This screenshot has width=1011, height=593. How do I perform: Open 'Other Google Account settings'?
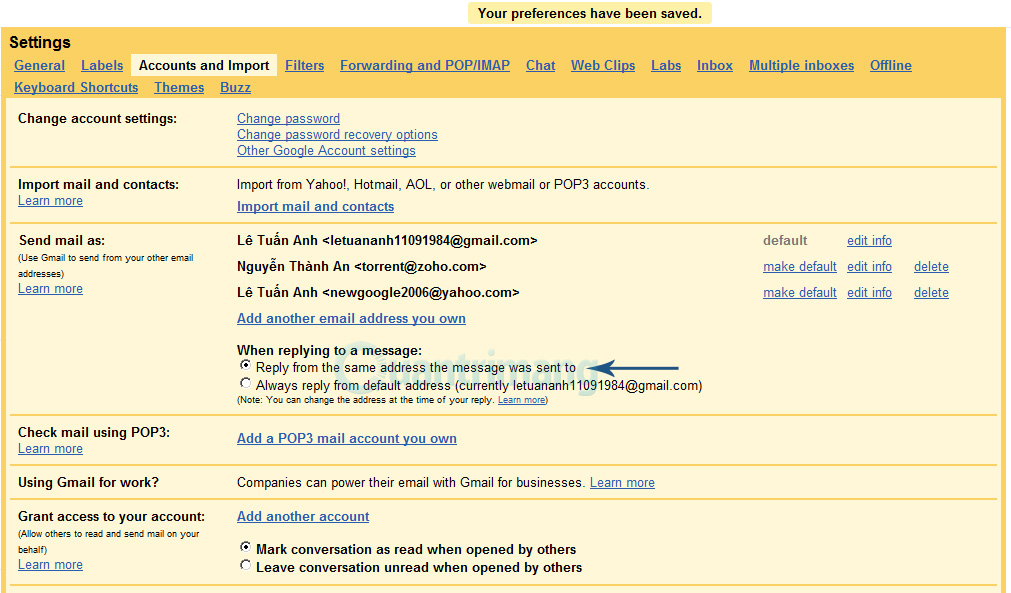(325, 150)
